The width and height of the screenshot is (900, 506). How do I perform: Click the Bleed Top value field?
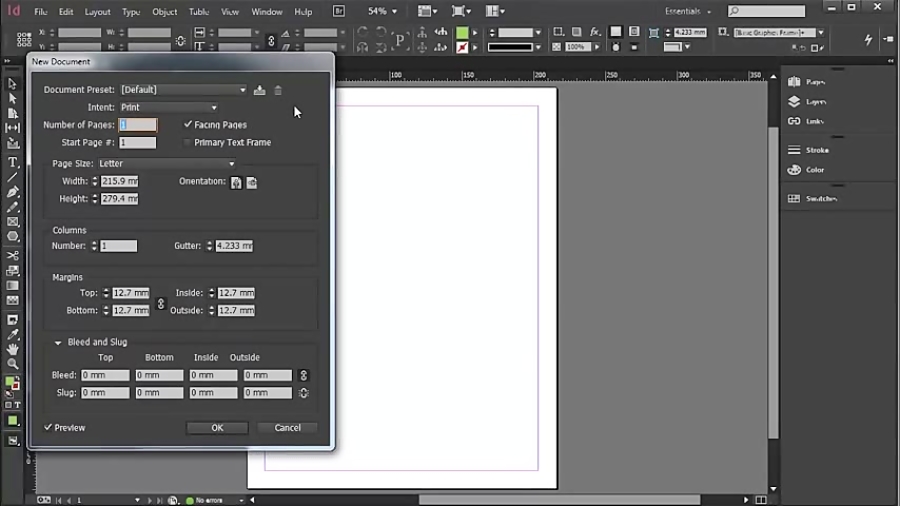coord(105,375)
